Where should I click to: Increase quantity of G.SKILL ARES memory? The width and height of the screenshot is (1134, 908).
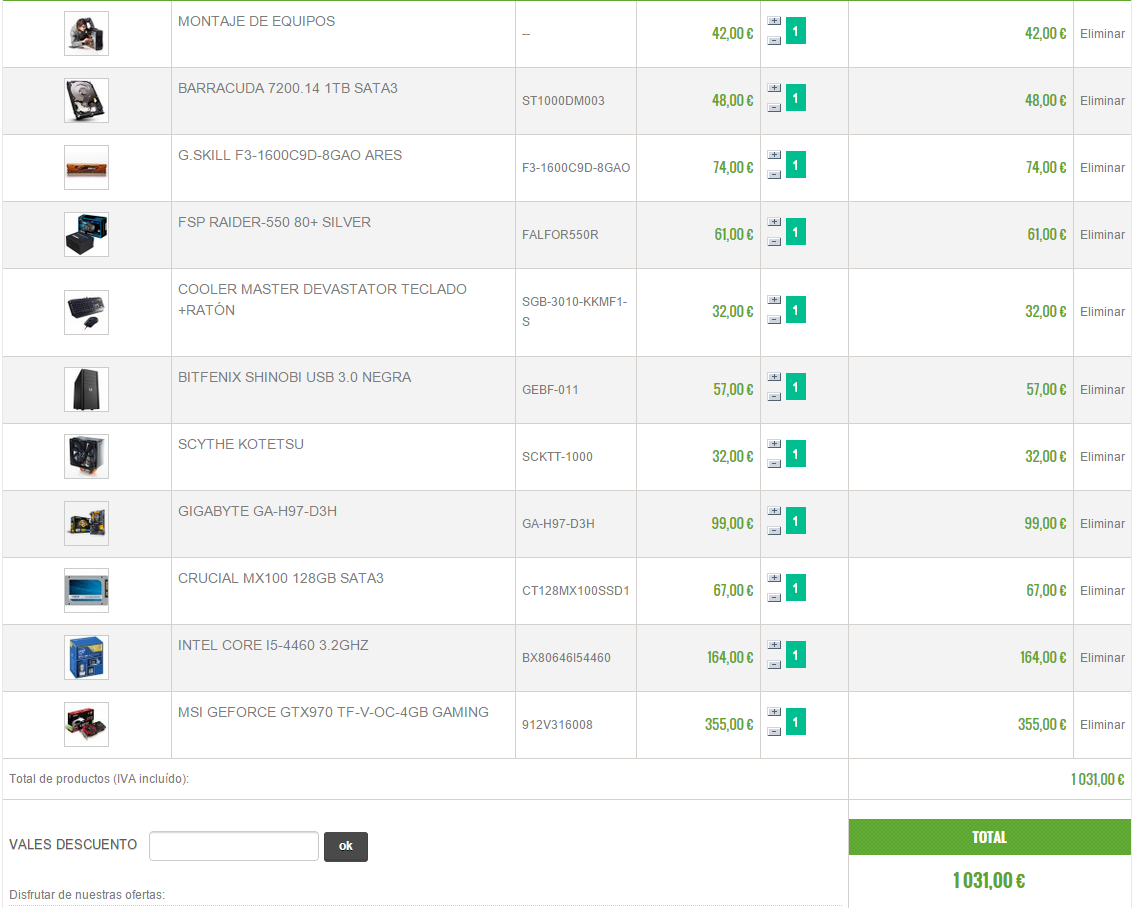click(774, 155)
